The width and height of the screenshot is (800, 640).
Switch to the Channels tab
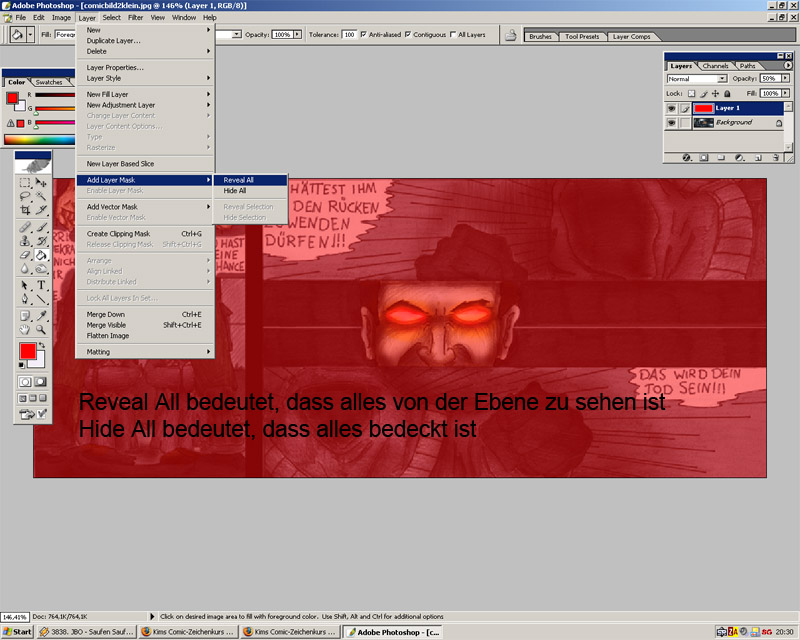point(715,66)
